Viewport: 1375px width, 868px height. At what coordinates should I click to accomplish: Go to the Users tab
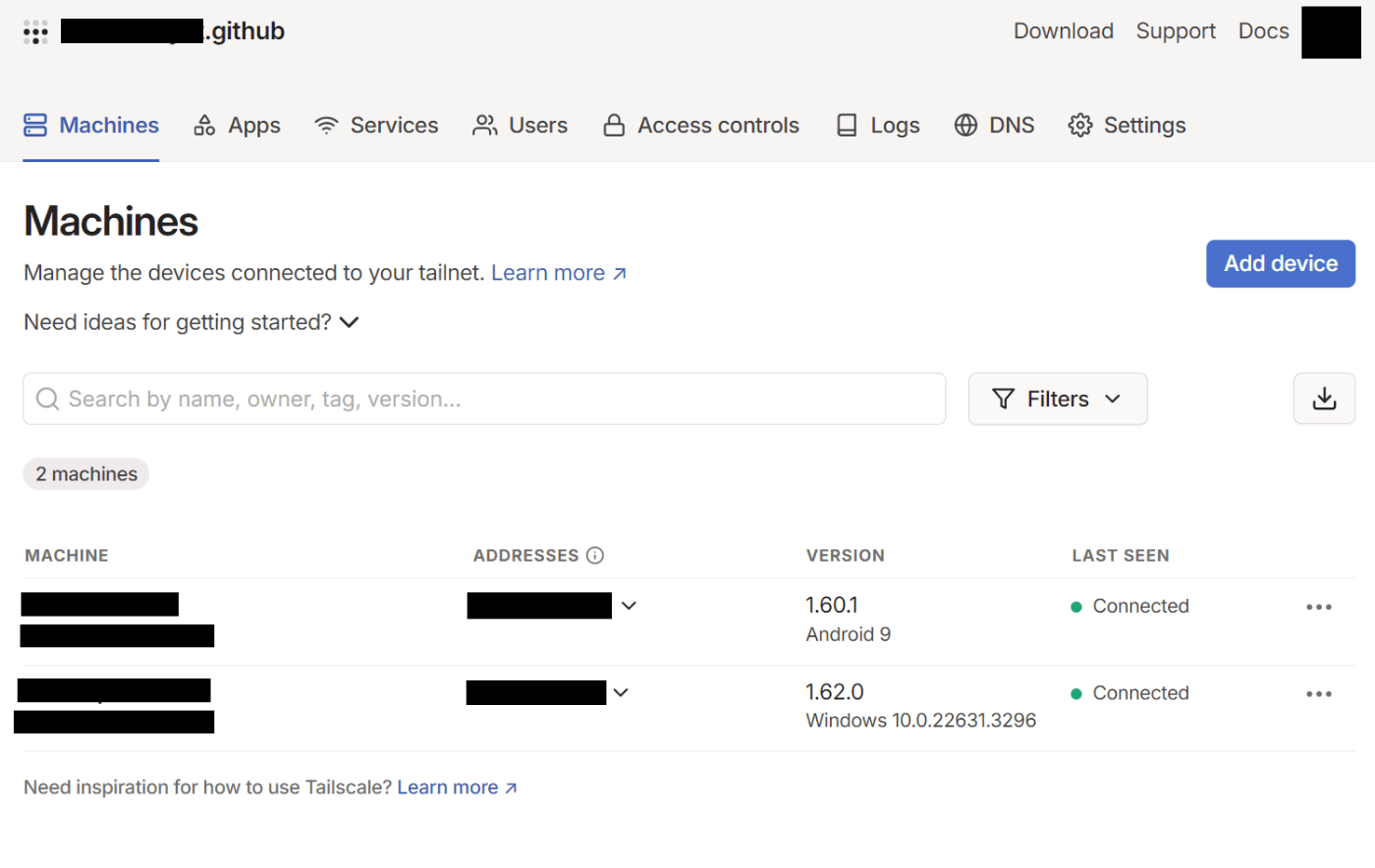[x=521, y=125]
